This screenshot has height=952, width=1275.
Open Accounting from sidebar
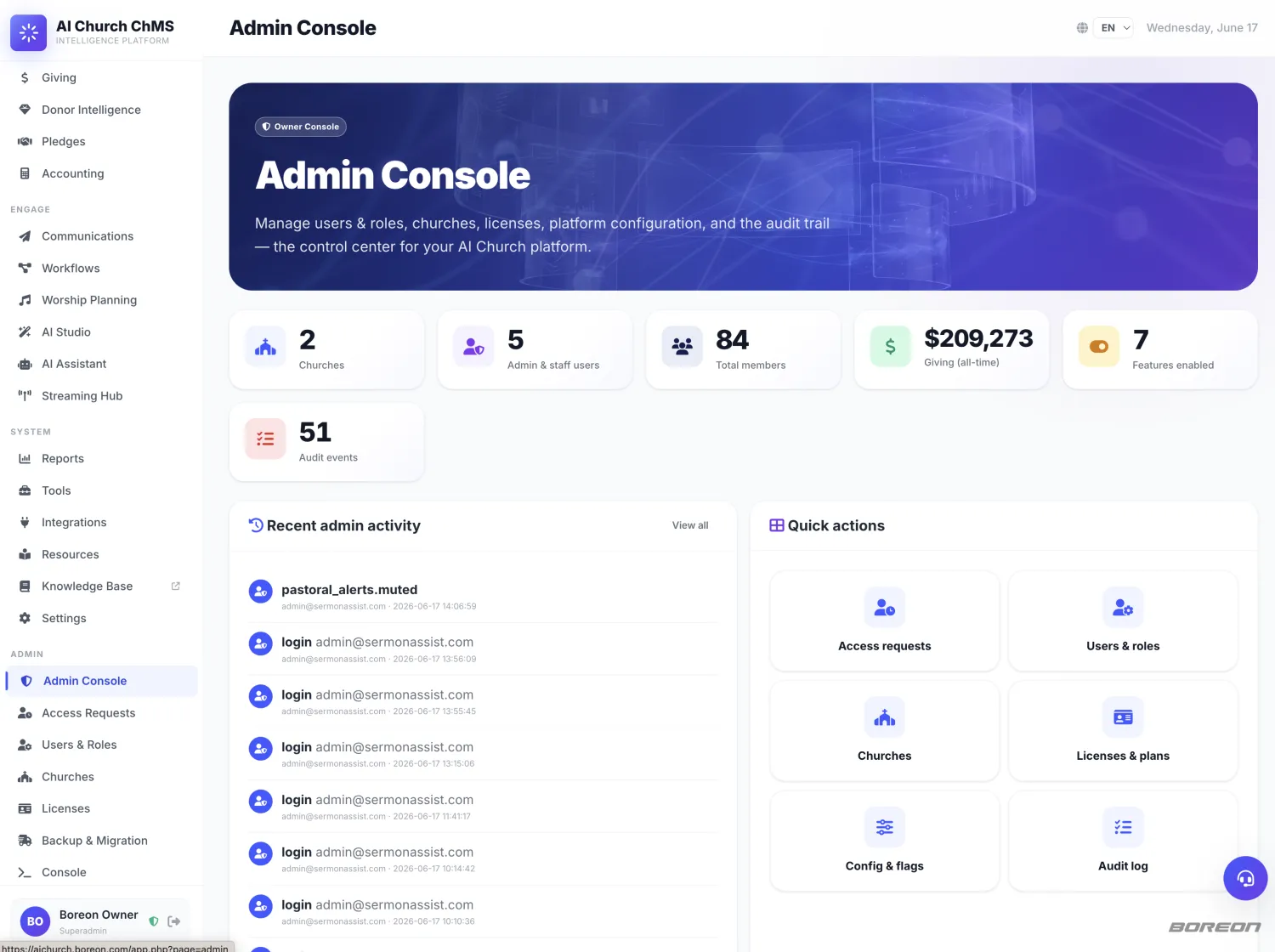click(x=101, y=173)
